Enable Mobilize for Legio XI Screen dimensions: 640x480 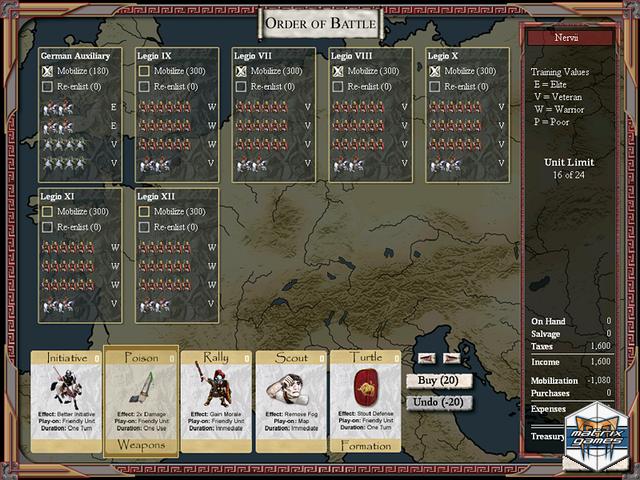pyautogui.click(x=48, y=211)
